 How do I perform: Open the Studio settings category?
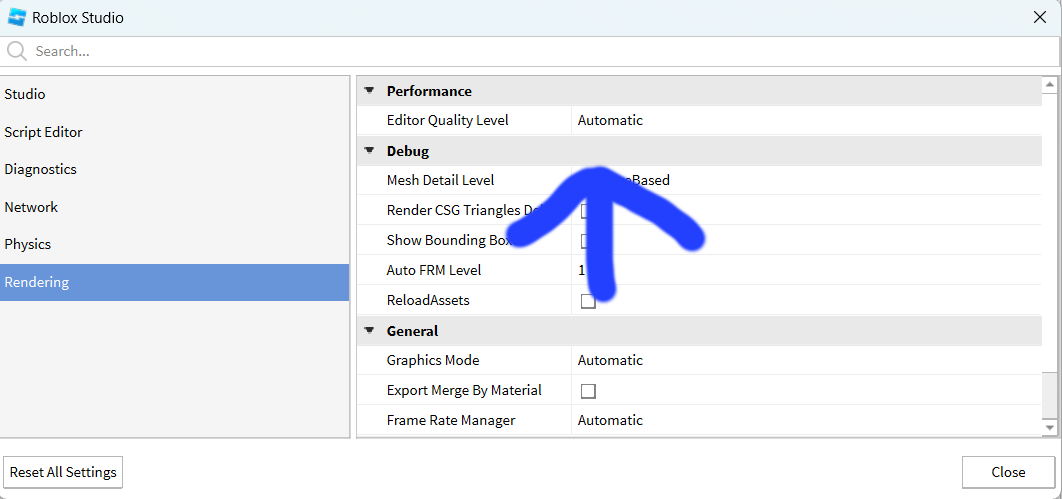tap(175, 94)
